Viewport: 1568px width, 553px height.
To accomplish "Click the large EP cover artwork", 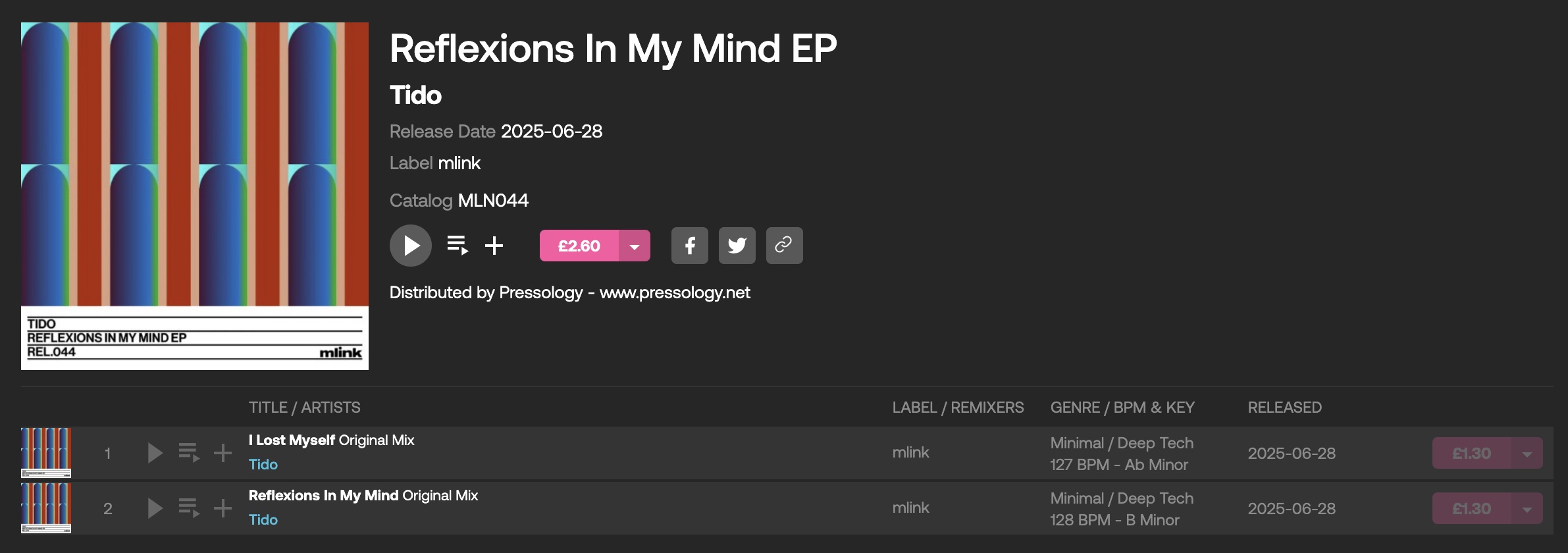I will tap(195, 196).
